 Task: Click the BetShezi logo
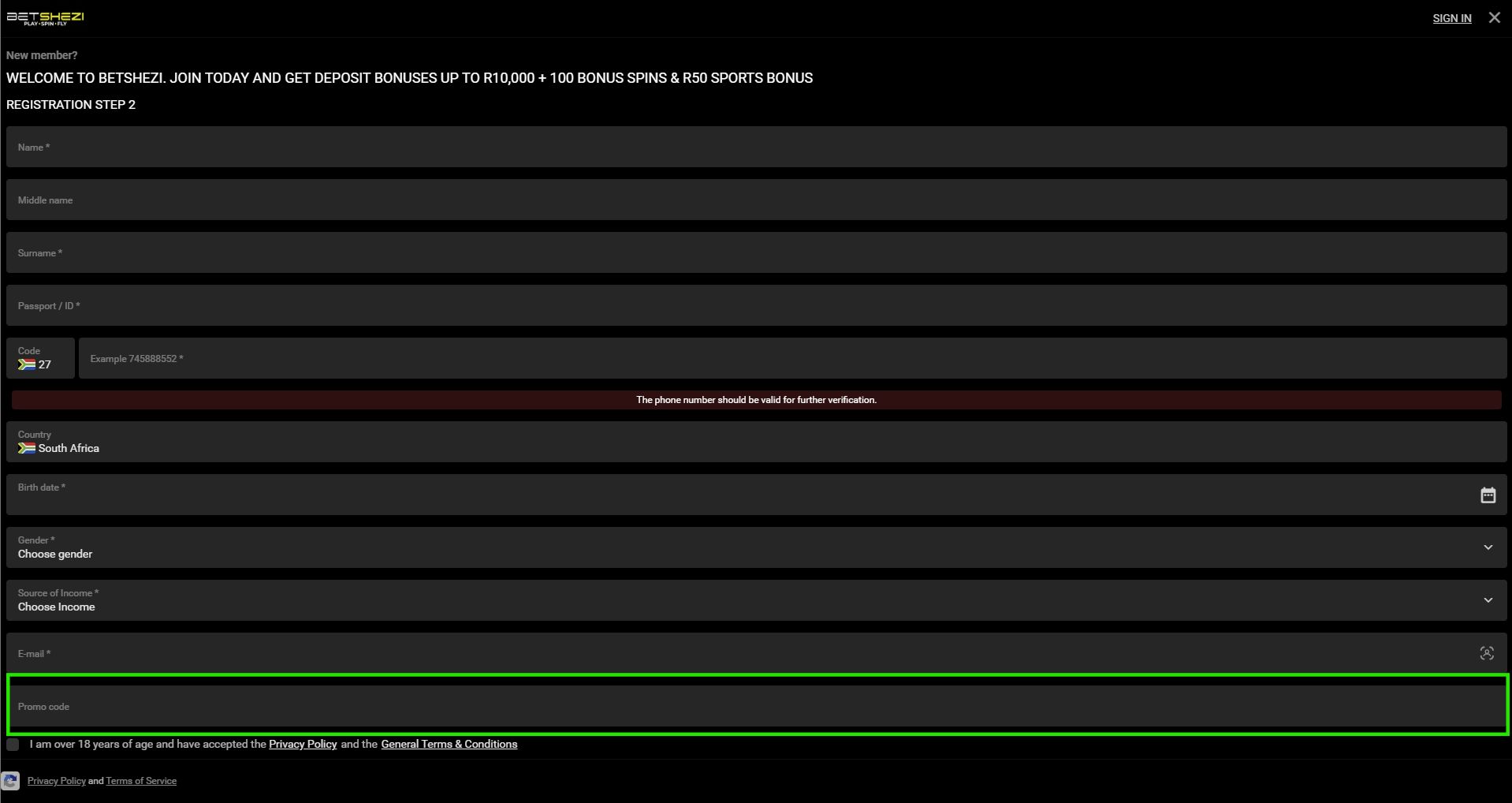[45, 18]
